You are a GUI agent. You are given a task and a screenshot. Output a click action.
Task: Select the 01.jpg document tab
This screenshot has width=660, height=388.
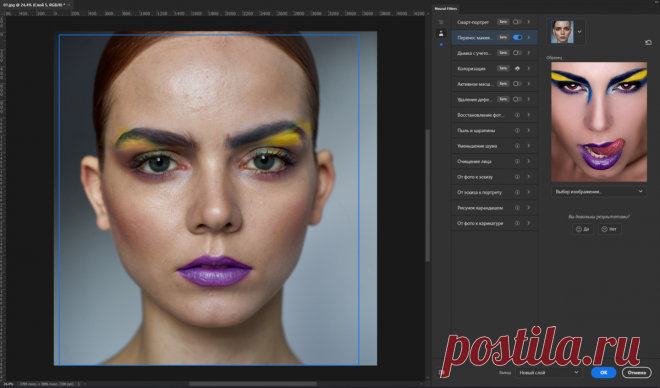pyautogui.click(x=35, y=5)
